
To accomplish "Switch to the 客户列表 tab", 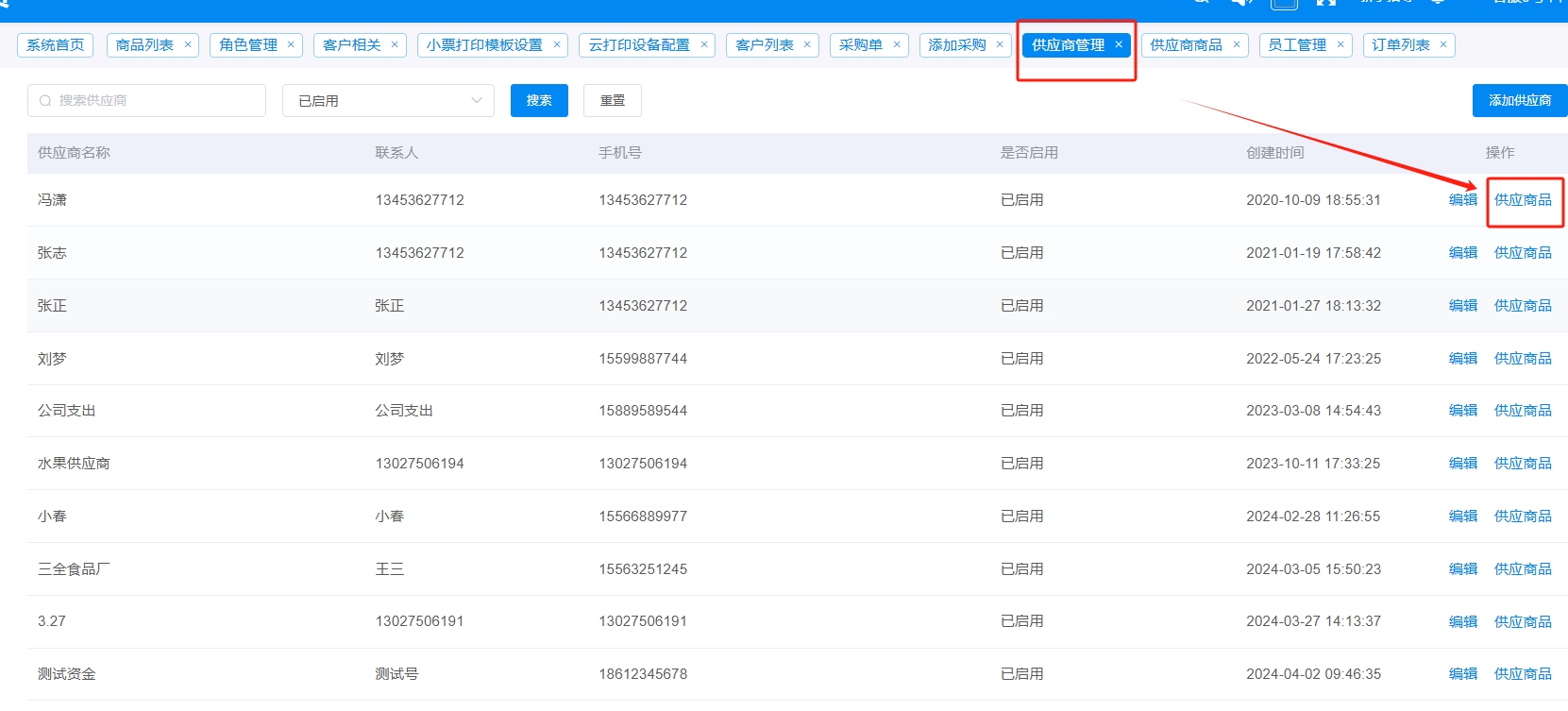I will tap(764, 45).
